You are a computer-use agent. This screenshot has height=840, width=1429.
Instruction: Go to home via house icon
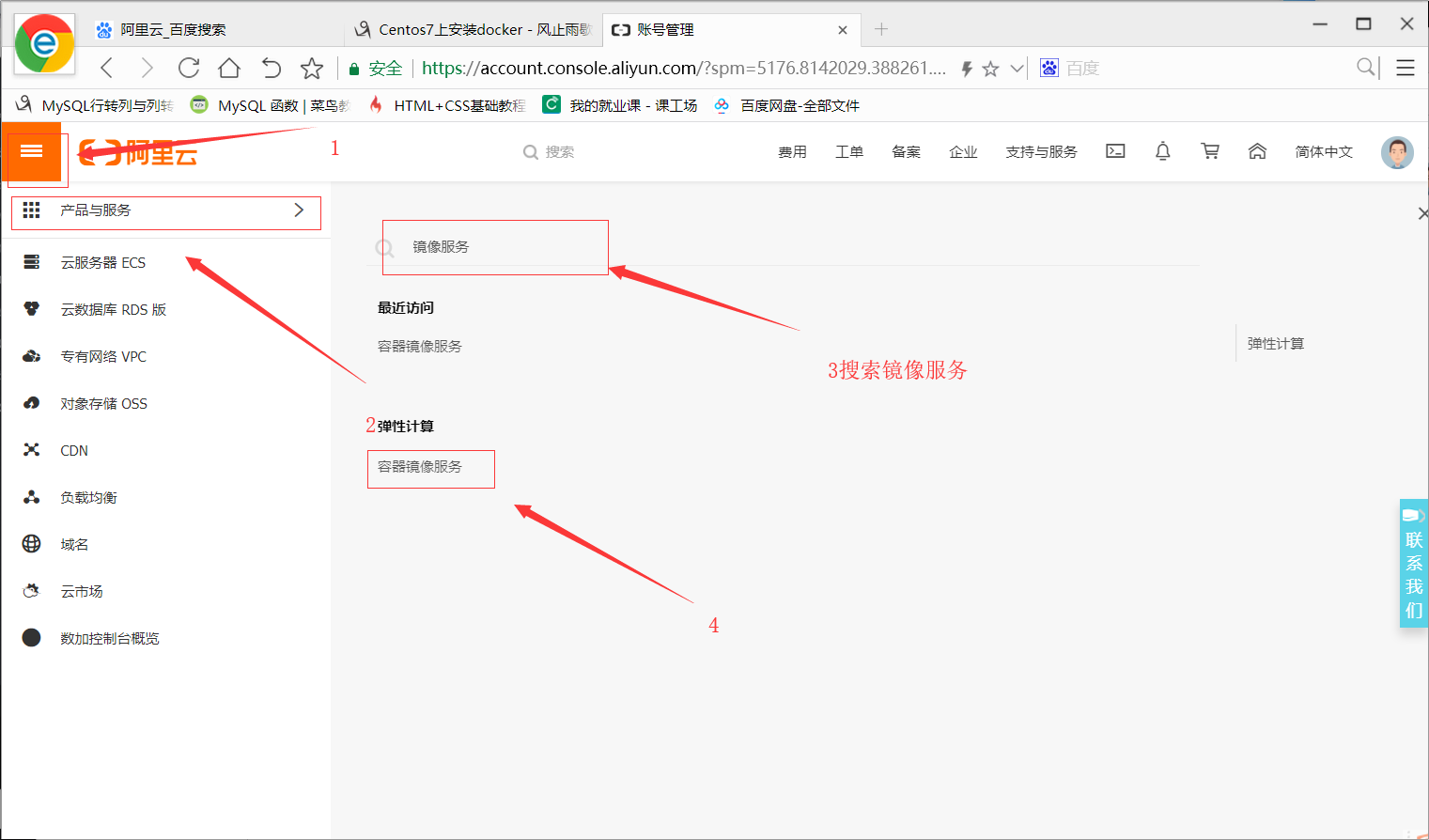click(x=1257, y=151)
